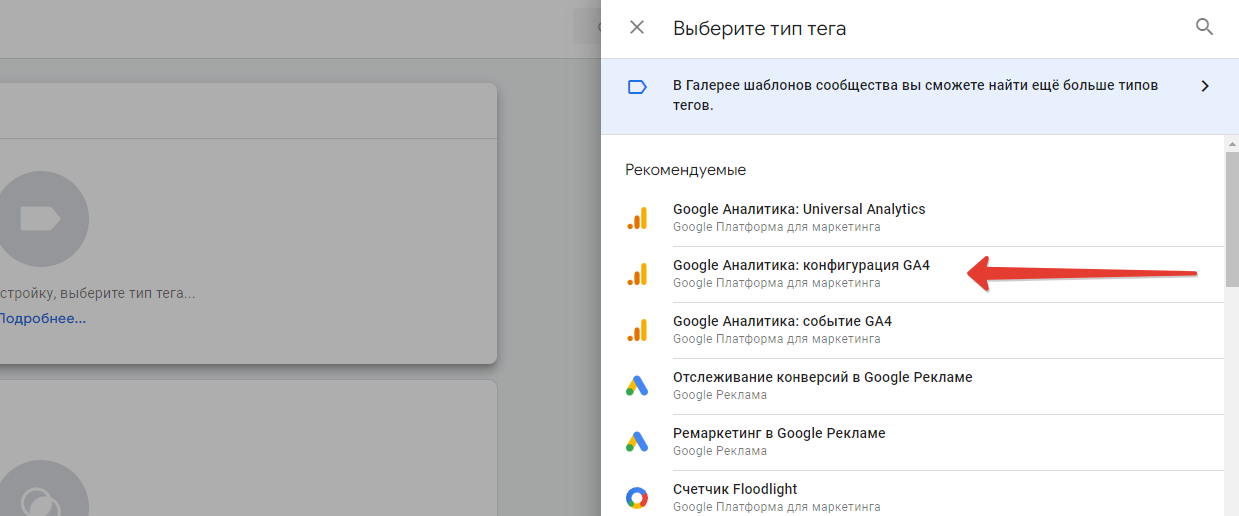
Task: Select Google Аналитика: конфигурация GA4
Action: pyautogui.click(x=913, y=274)
